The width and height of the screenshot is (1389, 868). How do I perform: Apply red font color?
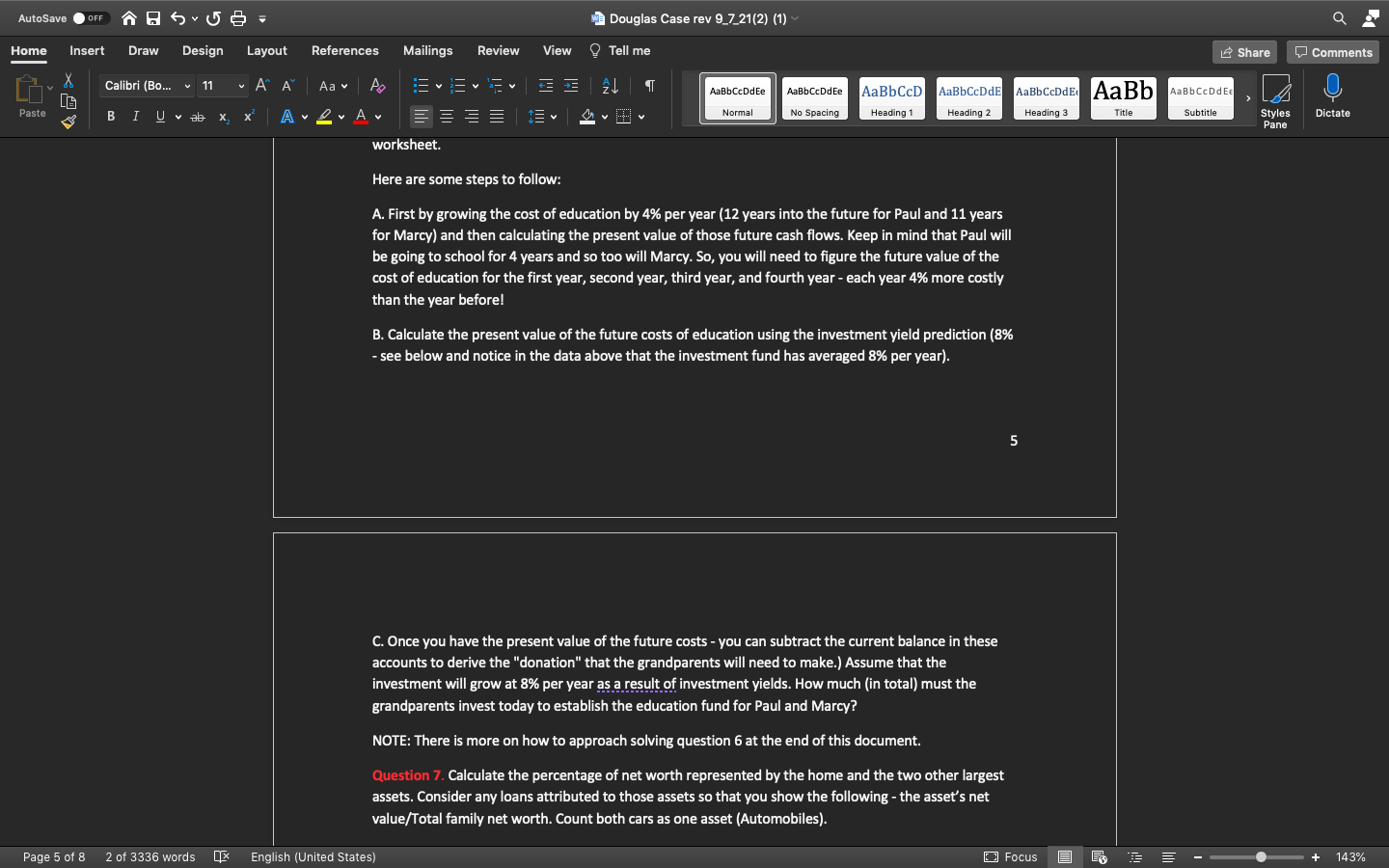pyautogui.click(x=361, y=117)
